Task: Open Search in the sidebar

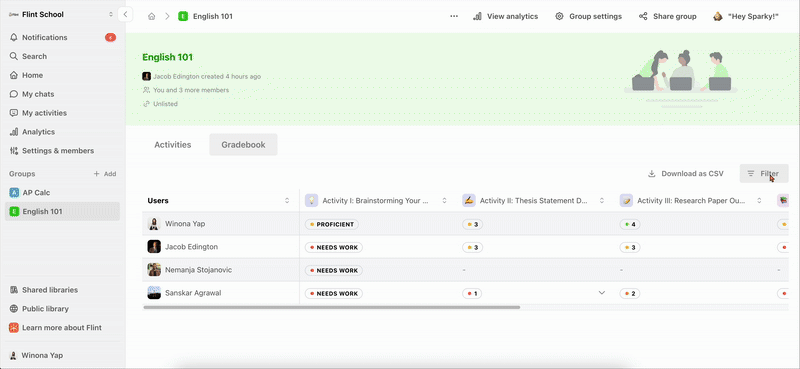Action: [x=62, y=56]
